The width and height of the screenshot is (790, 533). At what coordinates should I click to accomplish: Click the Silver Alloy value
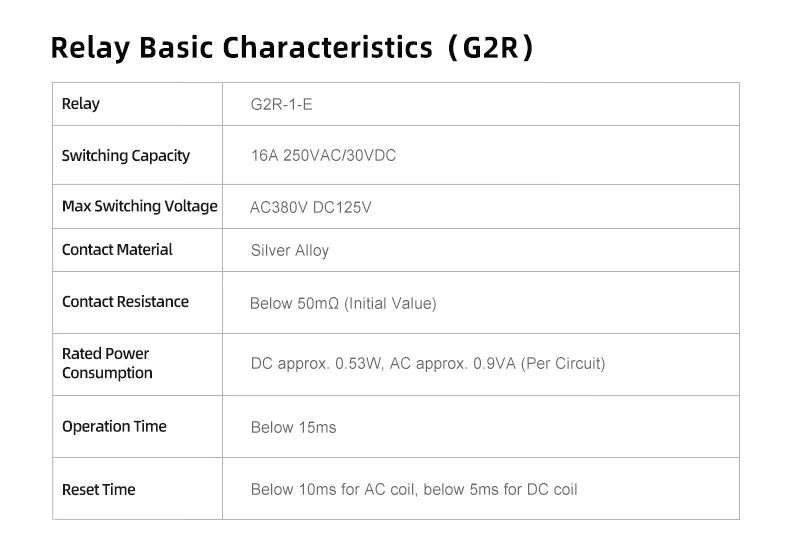(290, 250)
